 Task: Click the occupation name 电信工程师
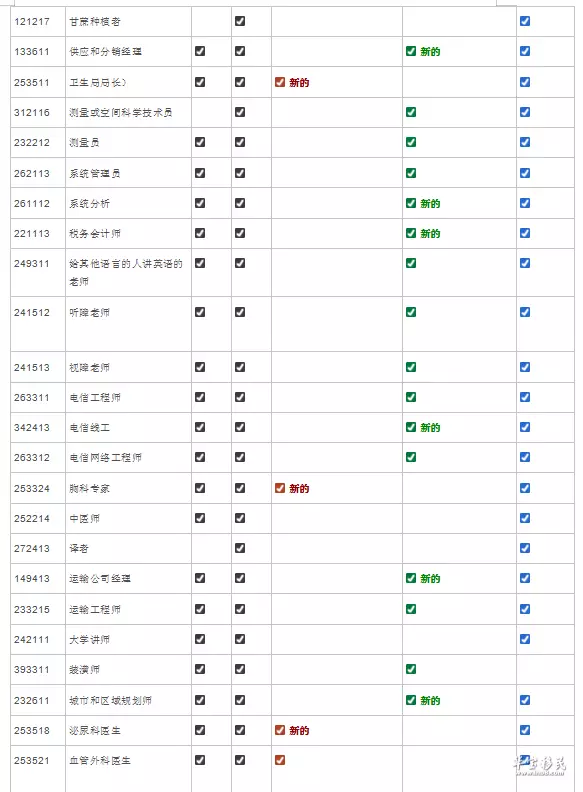(95, 398)
